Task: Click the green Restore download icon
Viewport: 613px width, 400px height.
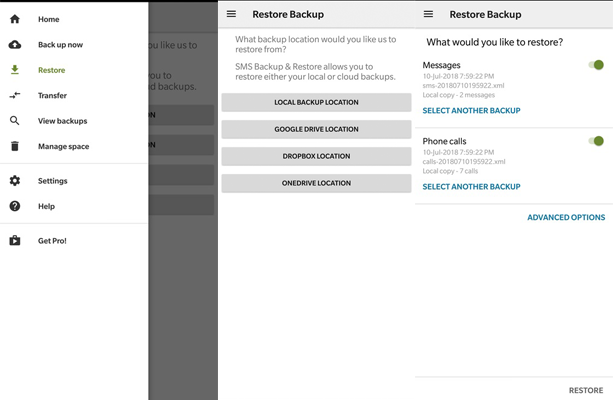Action: [15, 70]
